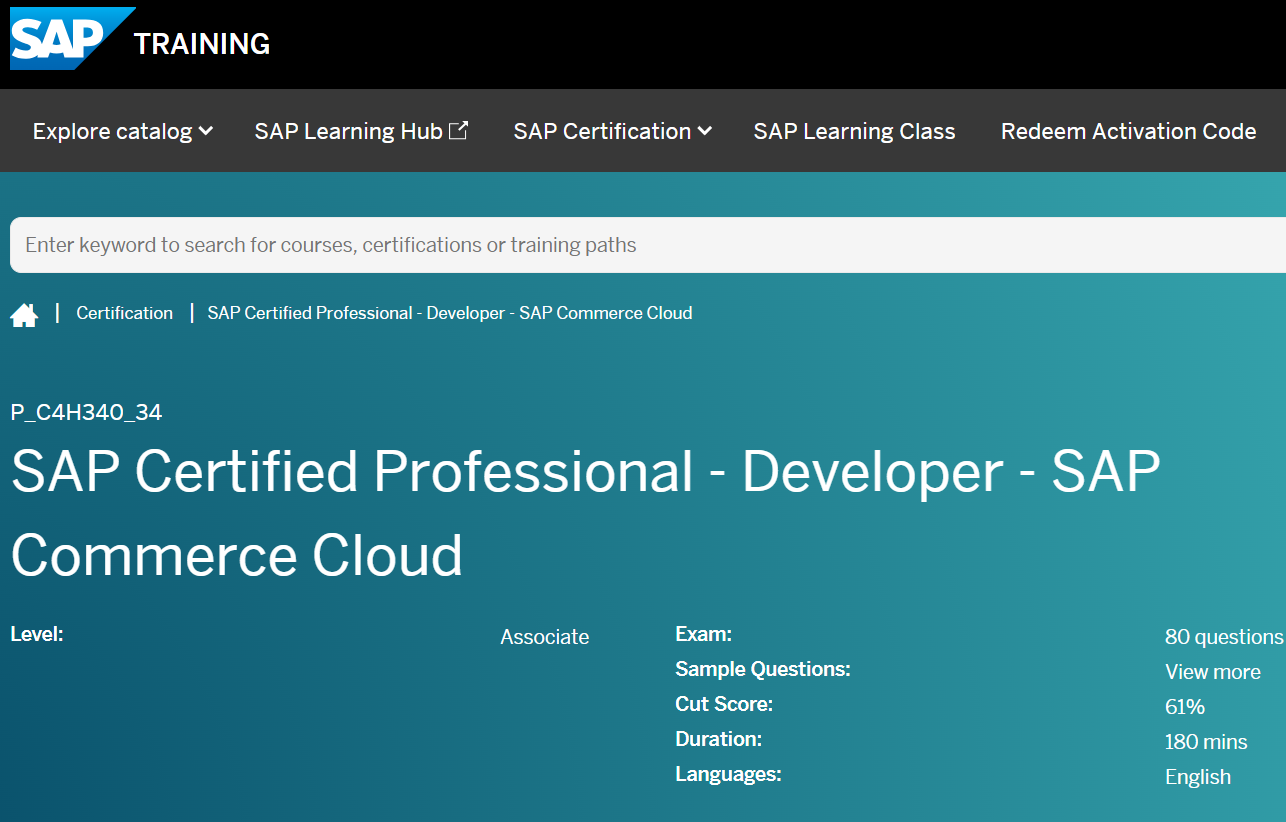Image resolution: width=1286 pixels, height=822 pixels.
Task: Click the SAP Commerce Cloud breadcrumb link
Action: [x=450, y=313]
